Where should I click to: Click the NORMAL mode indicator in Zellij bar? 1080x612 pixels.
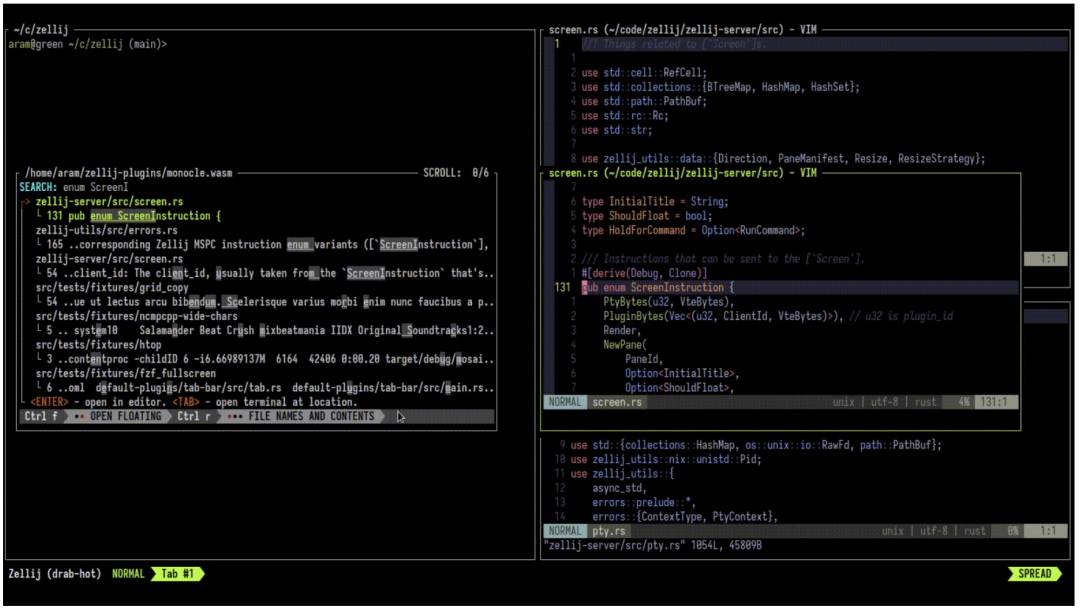128,574
